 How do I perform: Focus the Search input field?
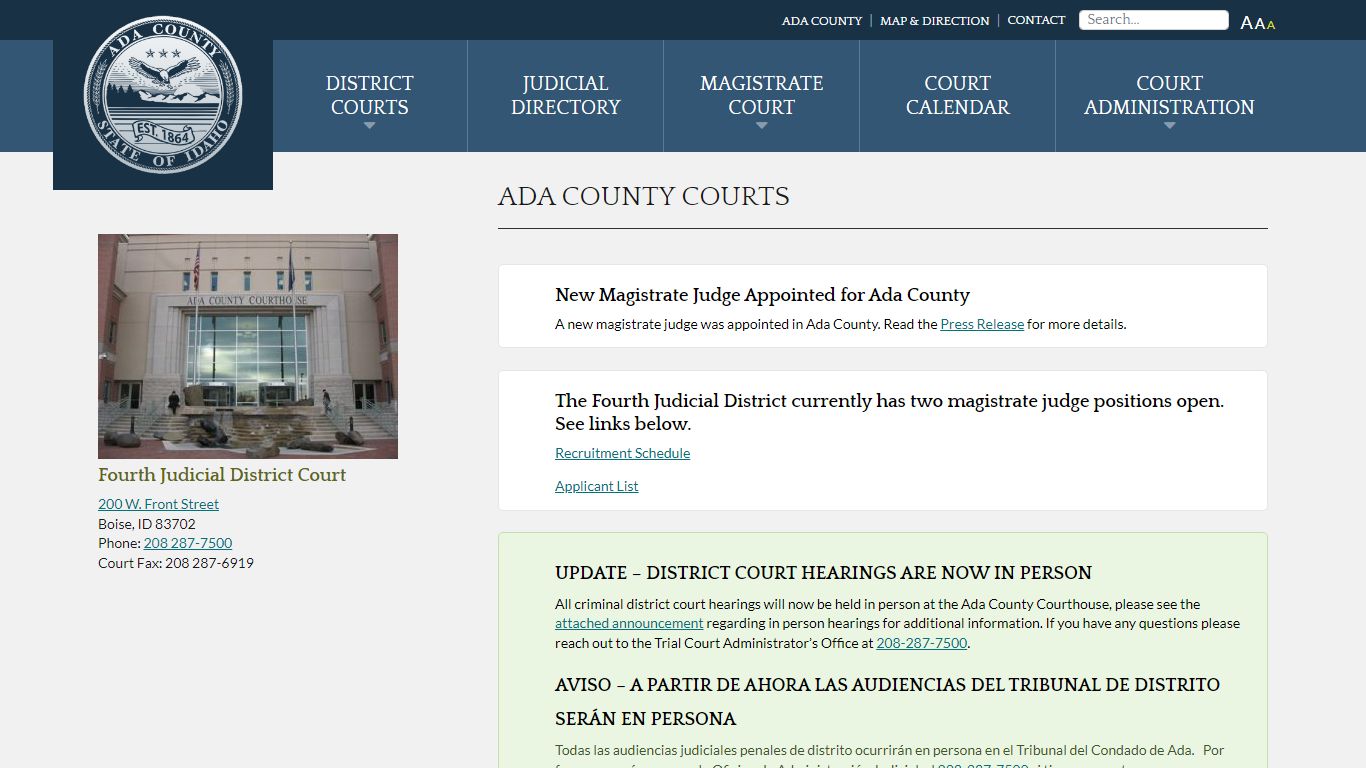click(x=1154, y=20)
